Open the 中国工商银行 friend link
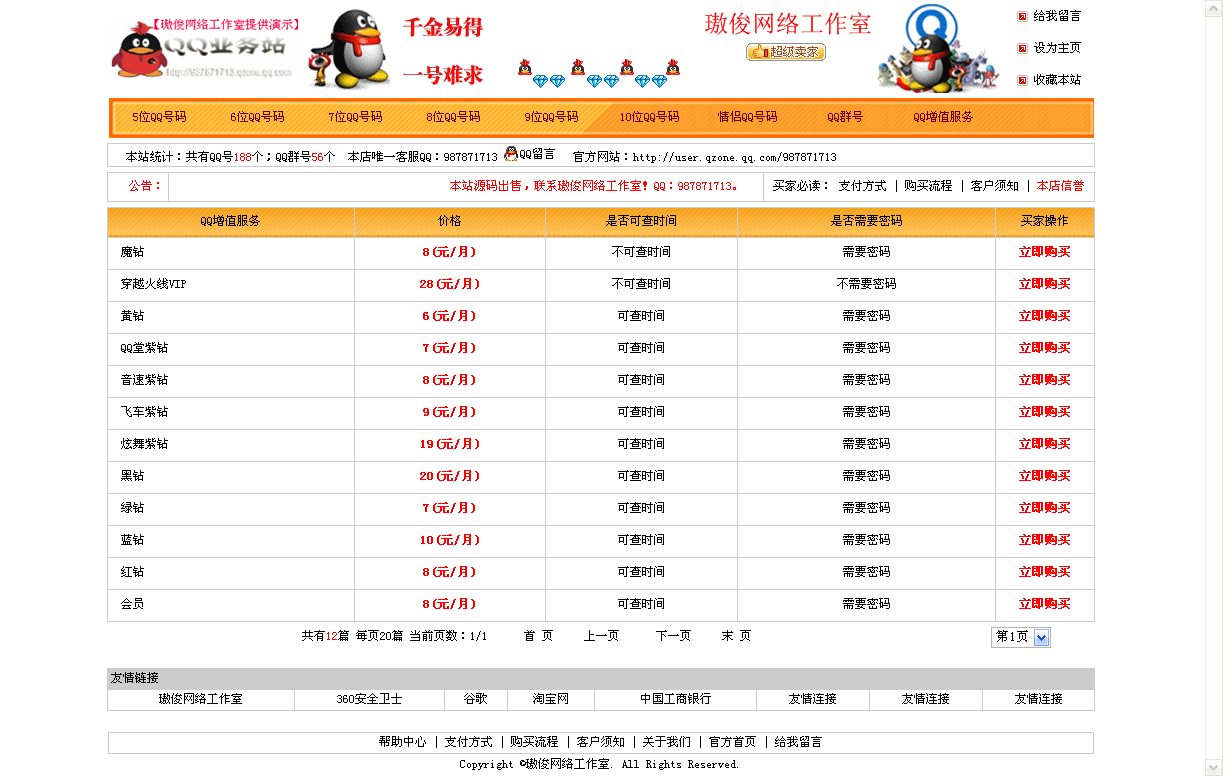Viewport: 1224px width, 776px height. (675, 699)
